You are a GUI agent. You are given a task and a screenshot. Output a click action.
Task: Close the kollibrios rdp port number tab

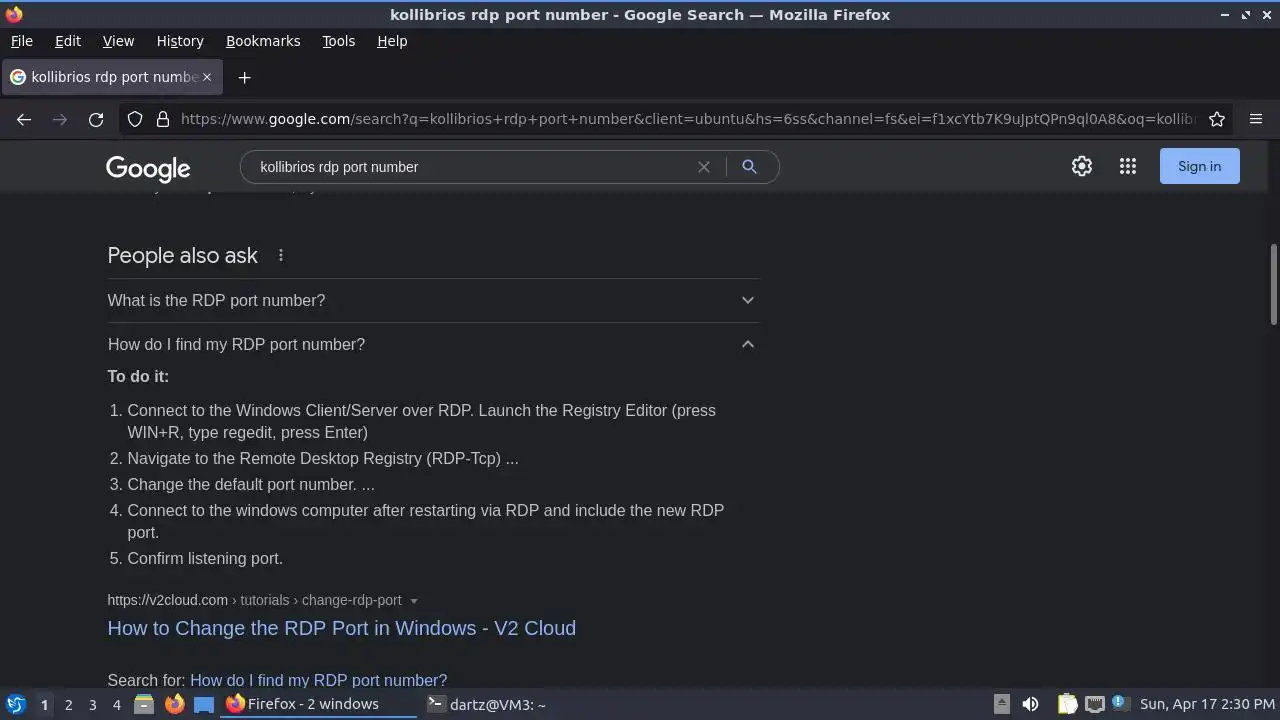(x=207, y=77)
